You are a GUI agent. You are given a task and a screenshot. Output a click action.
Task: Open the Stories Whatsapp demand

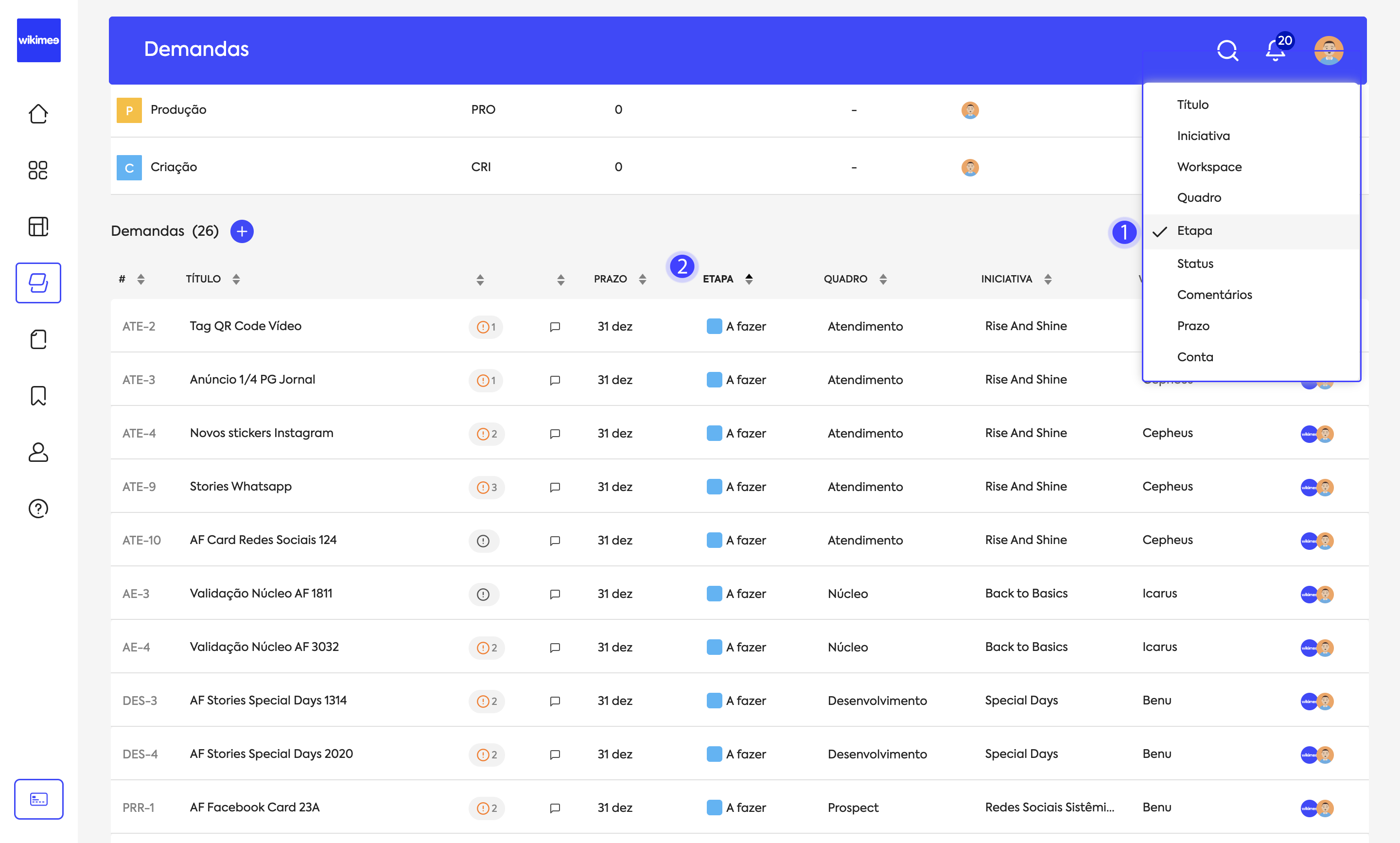(x=241, y=487)
